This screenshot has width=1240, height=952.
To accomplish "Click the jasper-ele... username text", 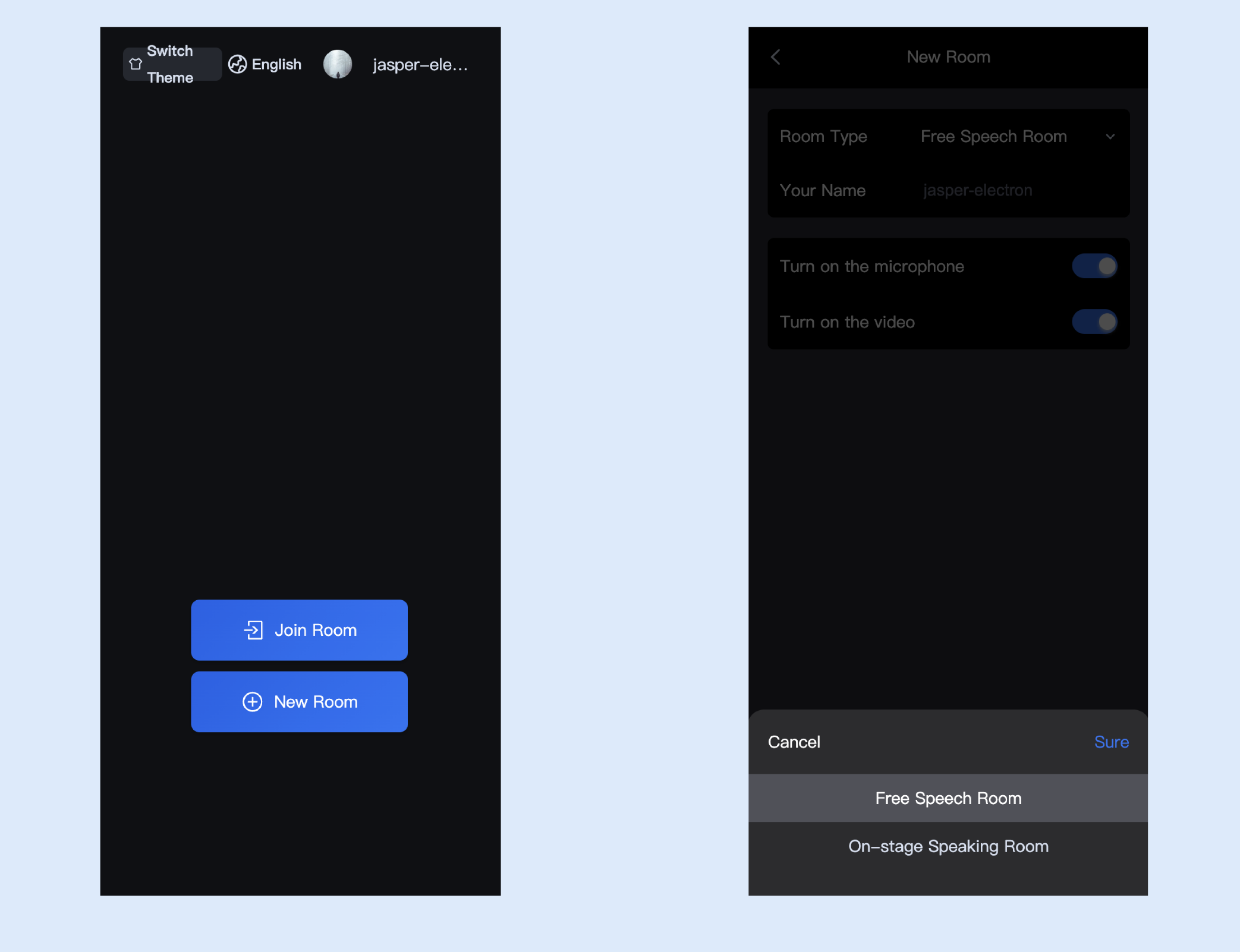I will point(420,65).
